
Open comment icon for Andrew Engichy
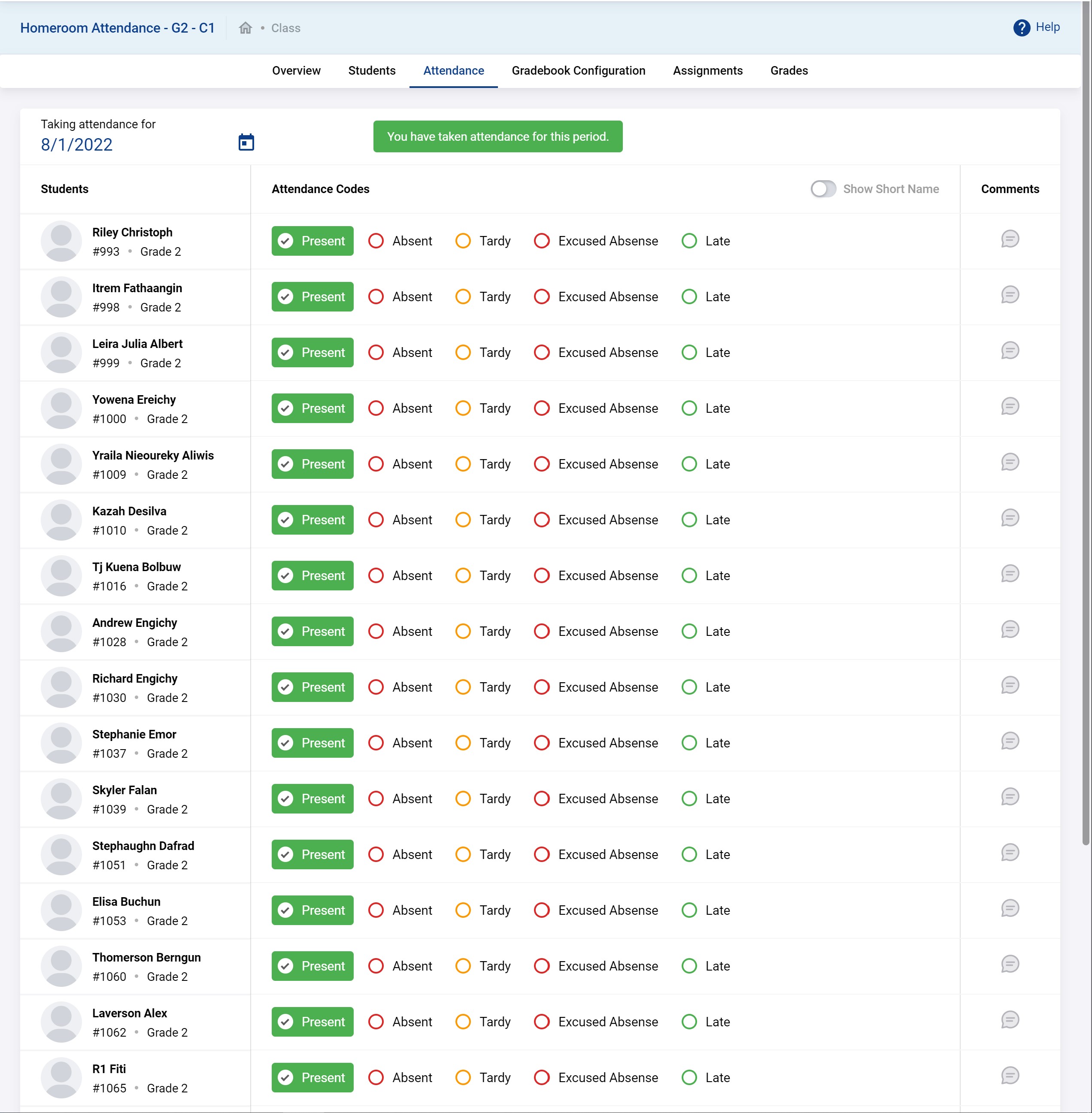[1010, 629]
